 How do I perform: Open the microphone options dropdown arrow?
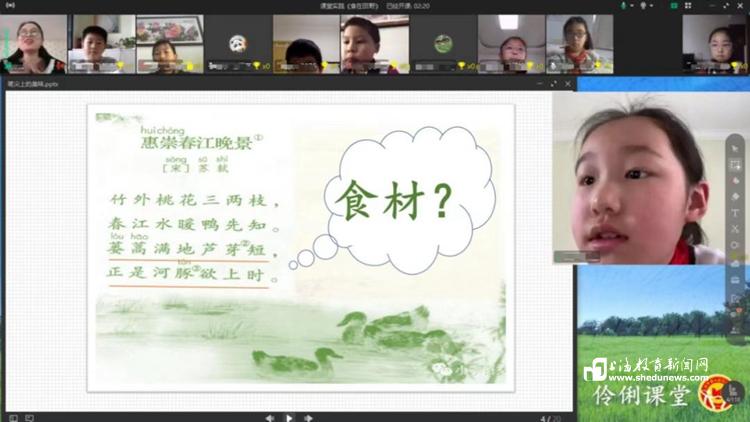pos(632,5)
